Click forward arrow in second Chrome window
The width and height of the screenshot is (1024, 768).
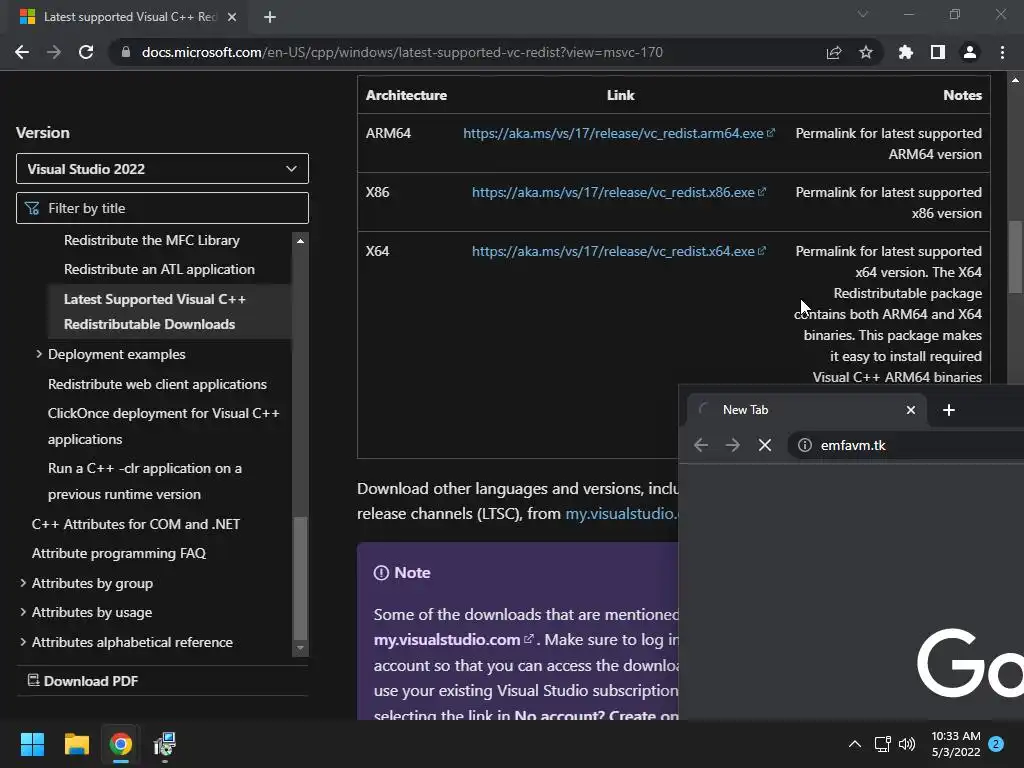(x=733, y=445)
